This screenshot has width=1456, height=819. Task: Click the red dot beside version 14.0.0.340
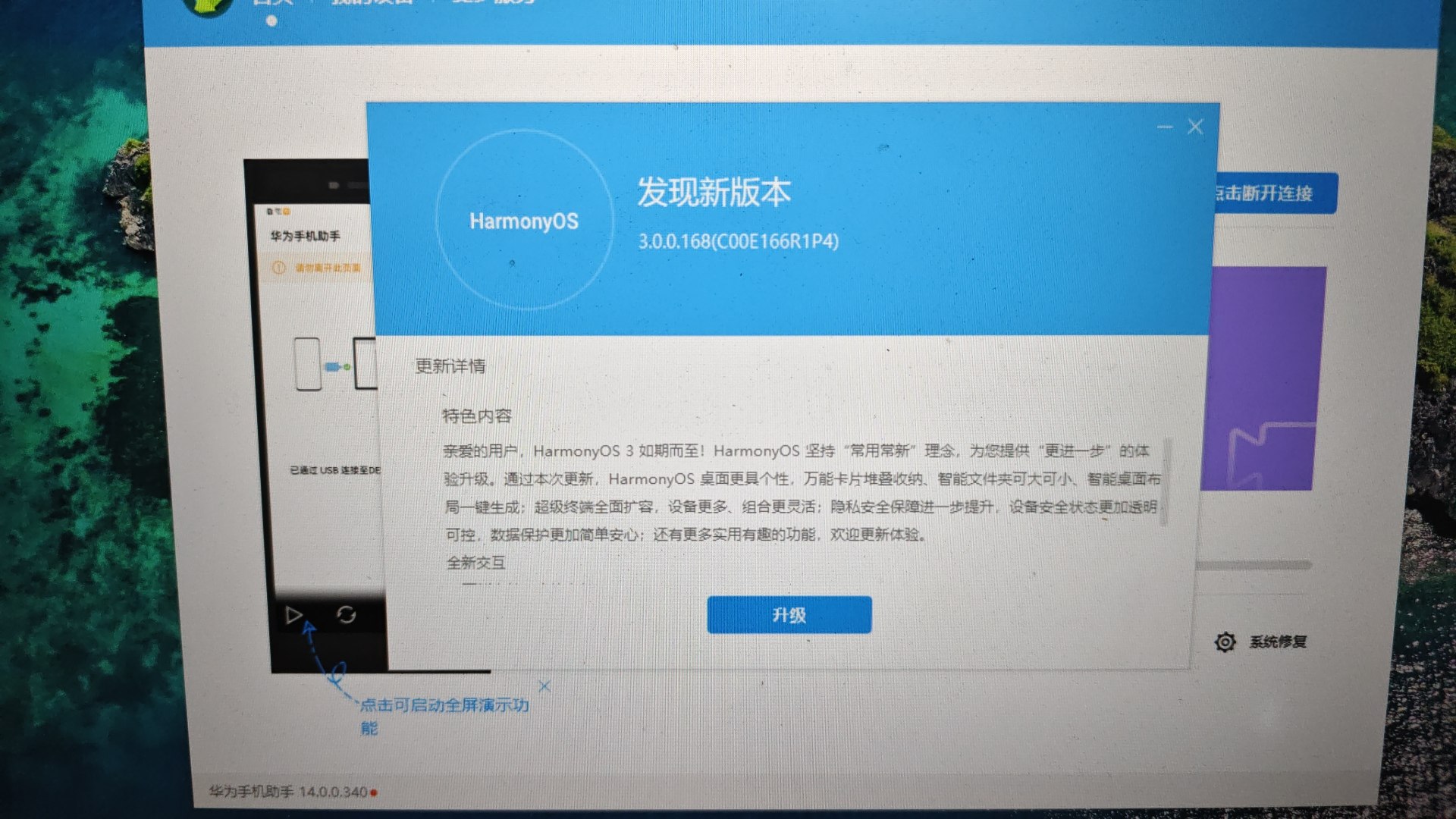pos(374,792)
